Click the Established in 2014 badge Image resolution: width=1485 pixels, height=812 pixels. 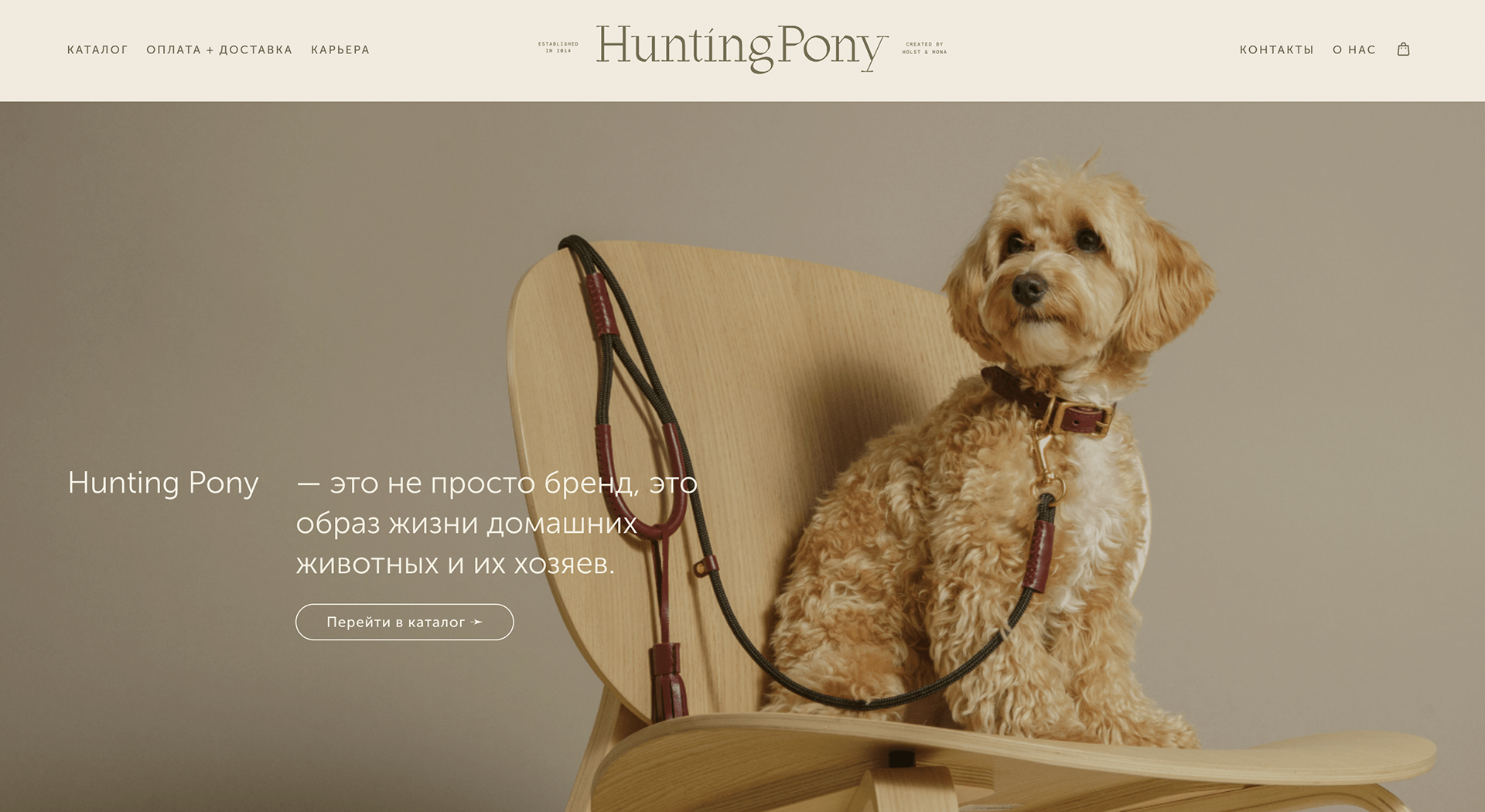point(558,47)
